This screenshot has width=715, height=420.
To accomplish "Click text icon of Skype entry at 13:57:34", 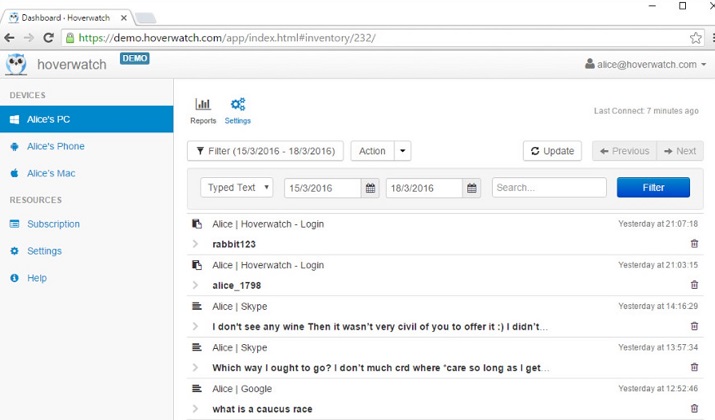I will coord(197,347).
